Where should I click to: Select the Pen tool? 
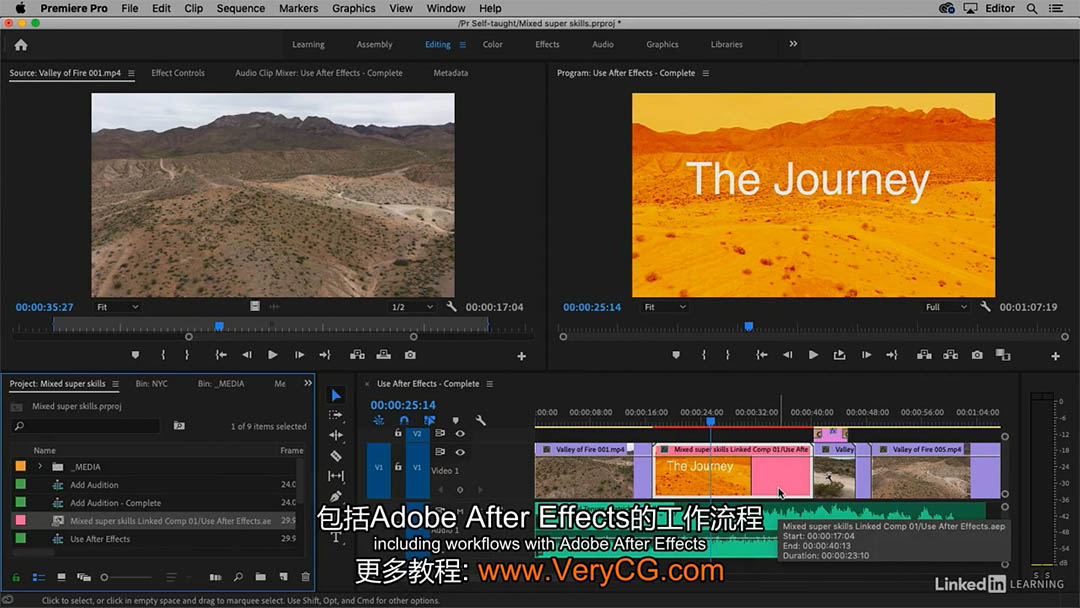(x=336, y=496)
